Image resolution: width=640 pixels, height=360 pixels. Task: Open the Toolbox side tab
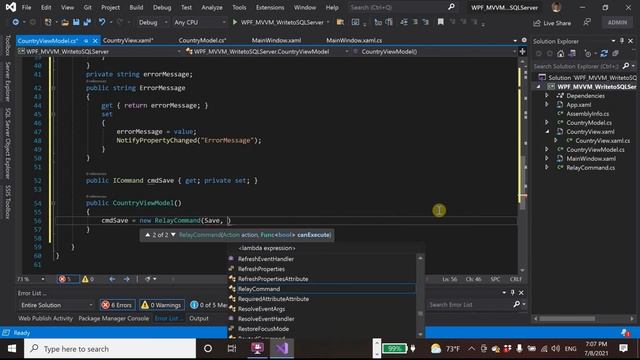pos(7,45)
